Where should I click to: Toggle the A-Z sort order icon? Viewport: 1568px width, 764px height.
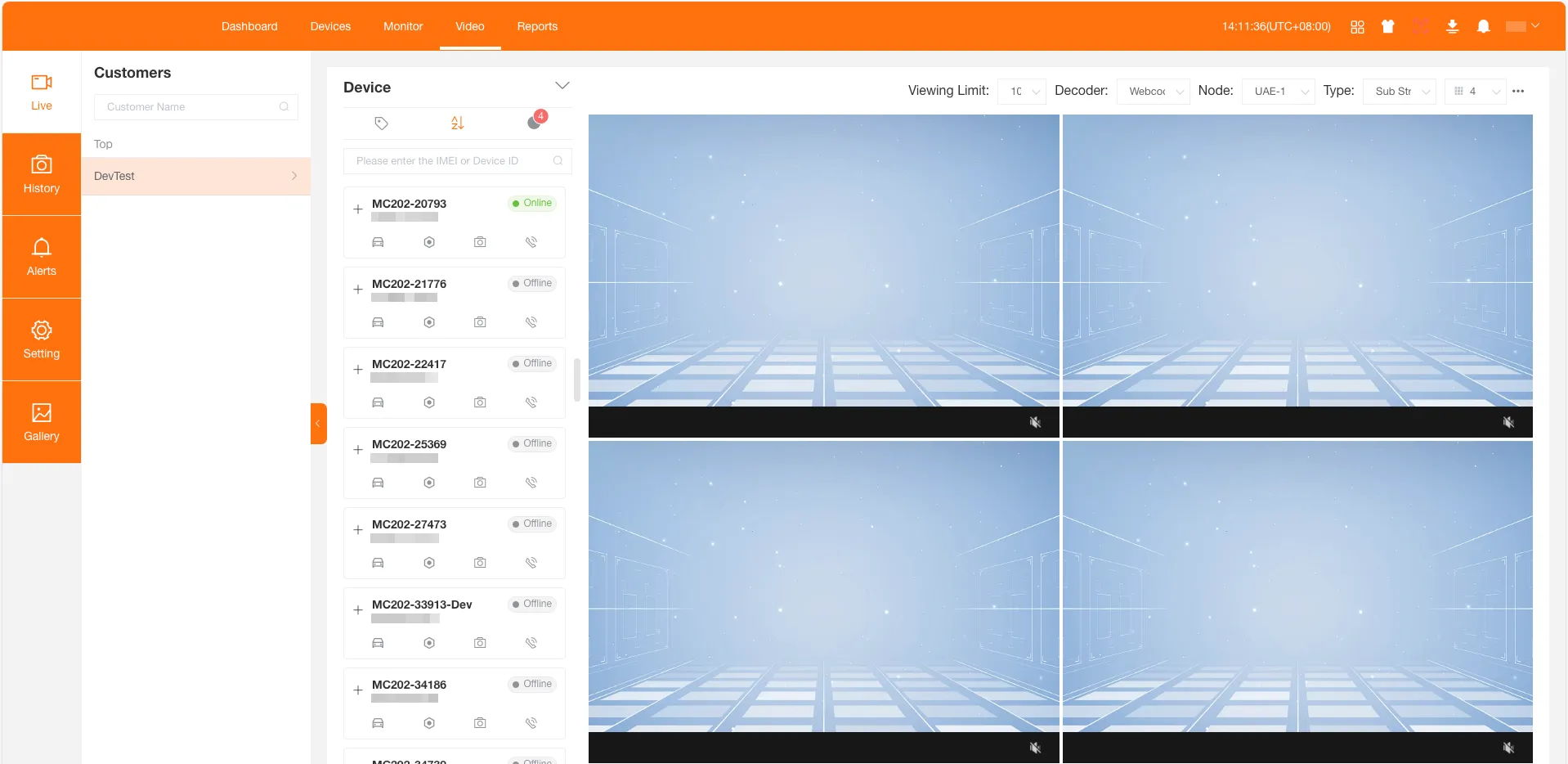click(457, 123)
